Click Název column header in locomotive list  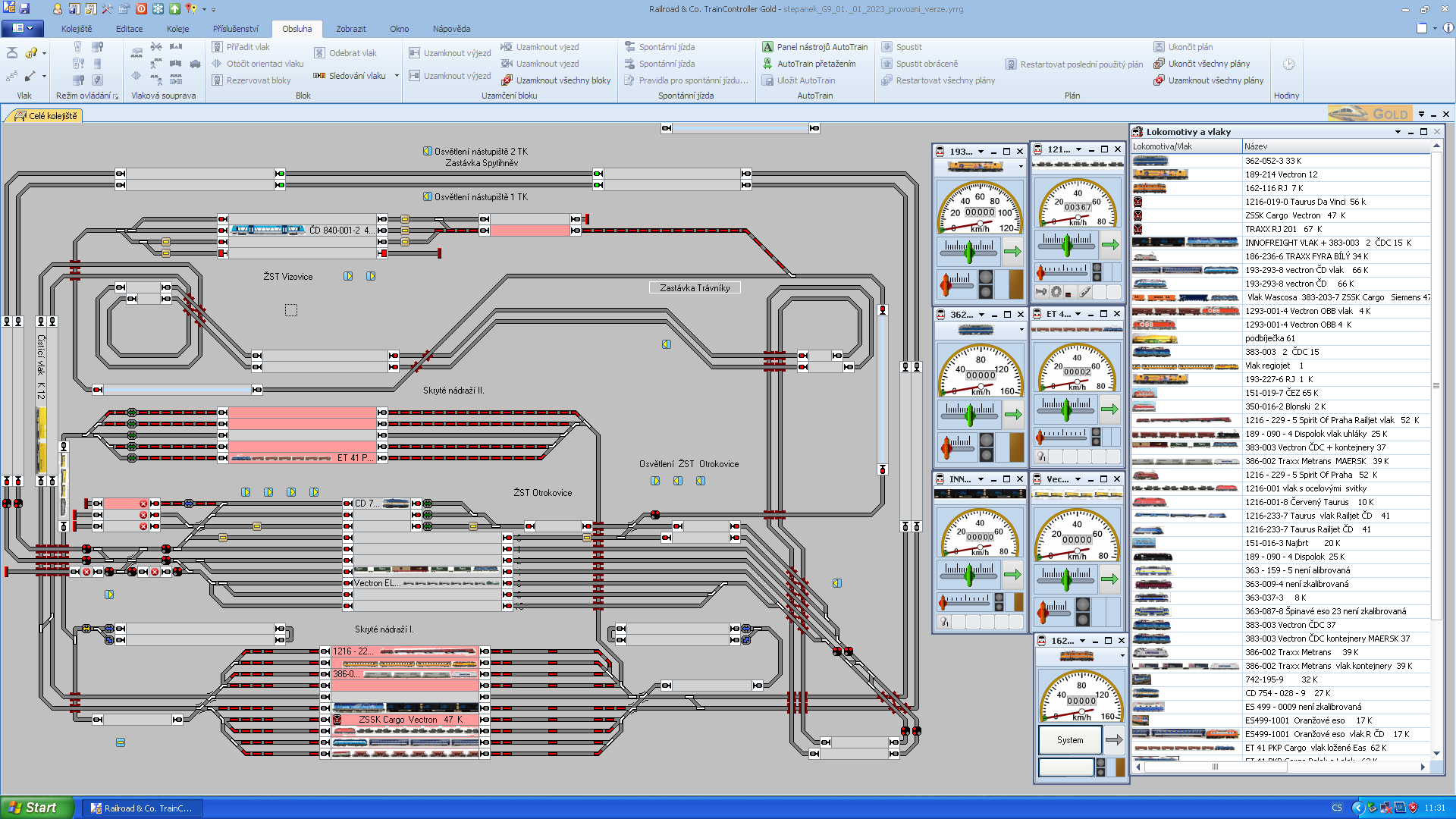coord(1336,146)
